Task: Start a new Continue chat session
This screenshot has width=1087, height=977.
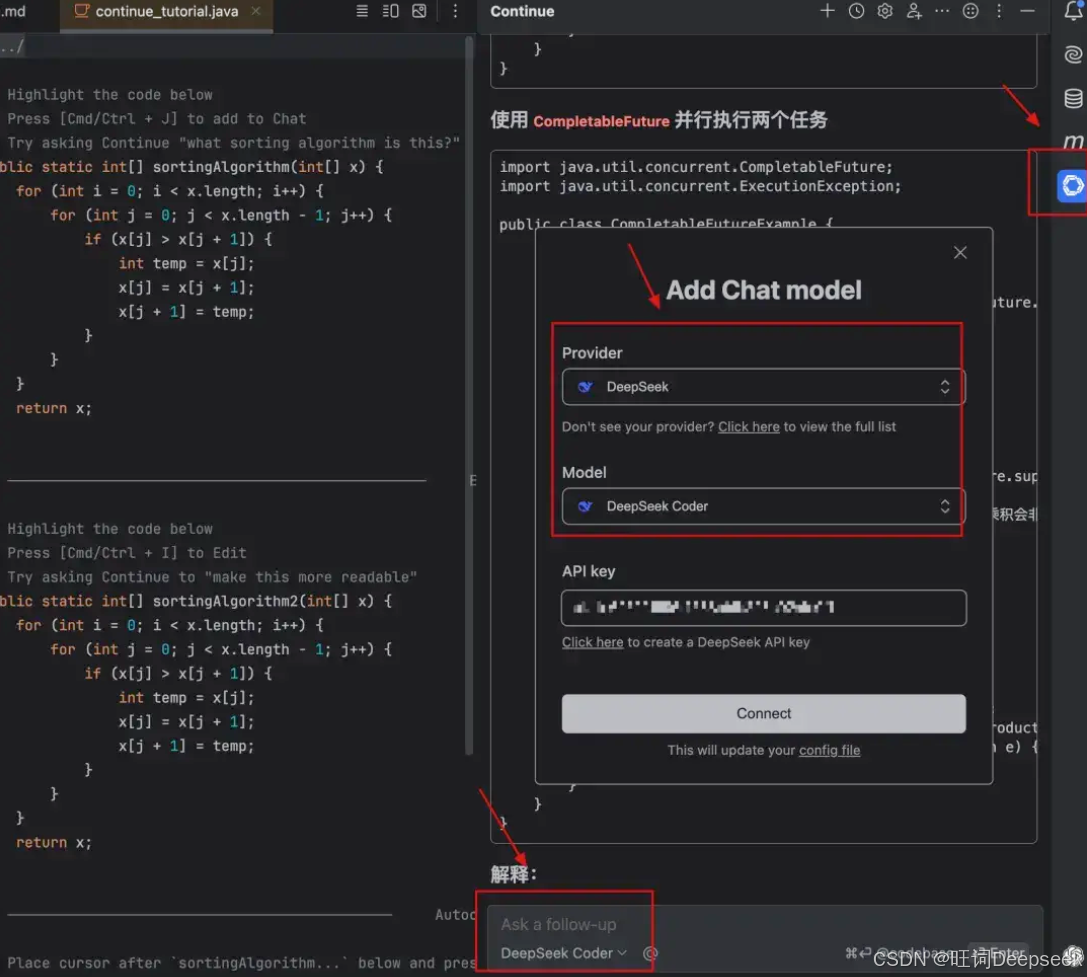Action: pyautogui.click(x=827, y=11)
